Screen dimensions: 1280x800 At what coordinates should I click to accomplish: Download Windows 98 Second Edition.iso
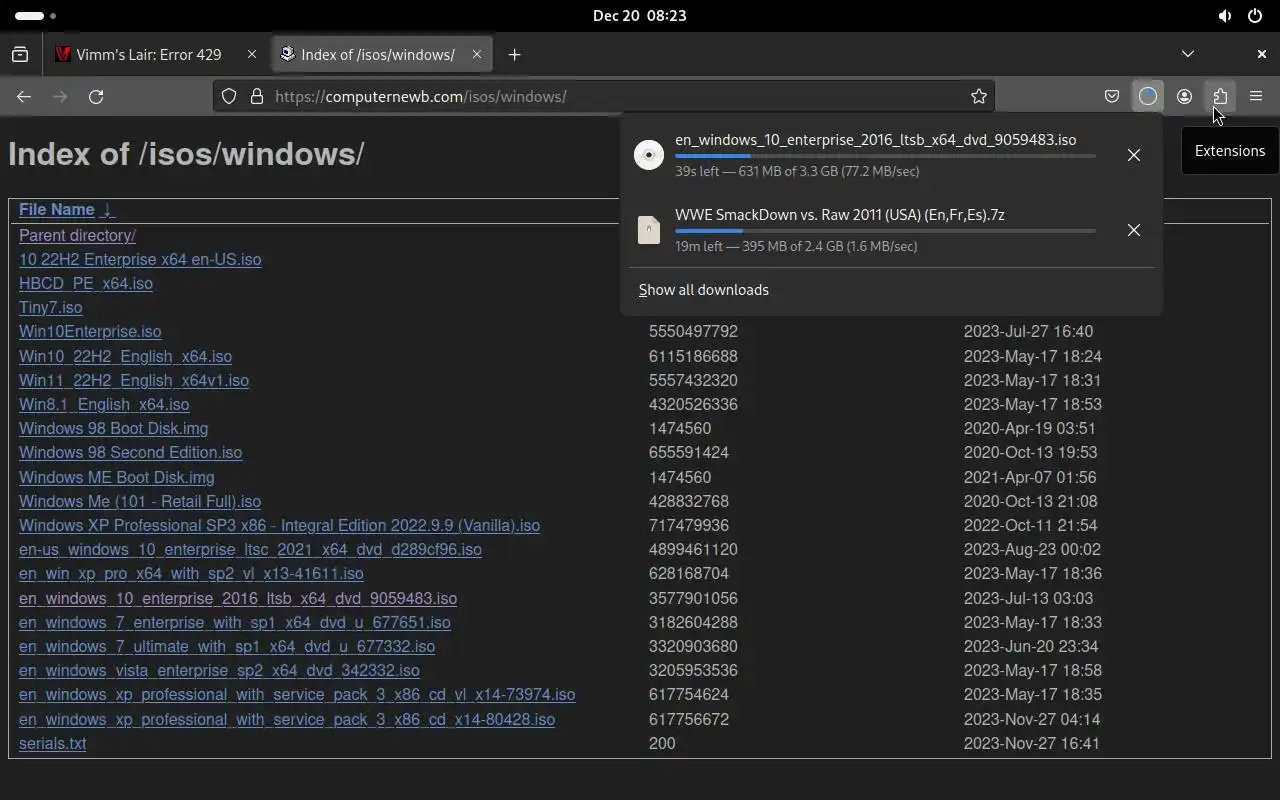[x=130, y=453]
